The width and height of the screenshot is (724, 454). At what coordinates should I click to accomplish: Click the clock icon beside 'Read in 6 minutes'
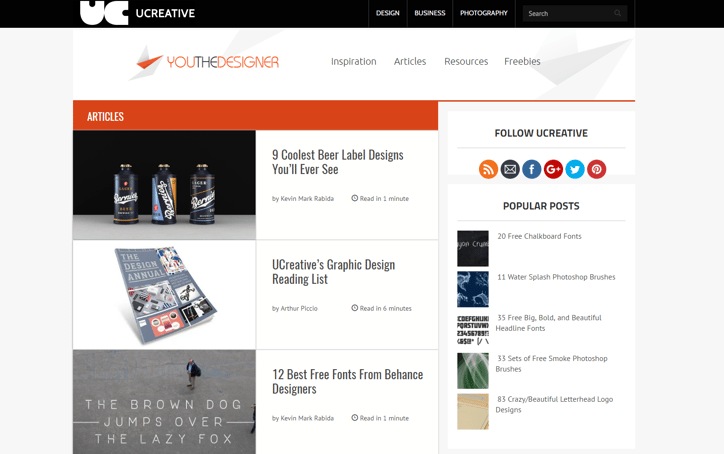pos(355,308)
